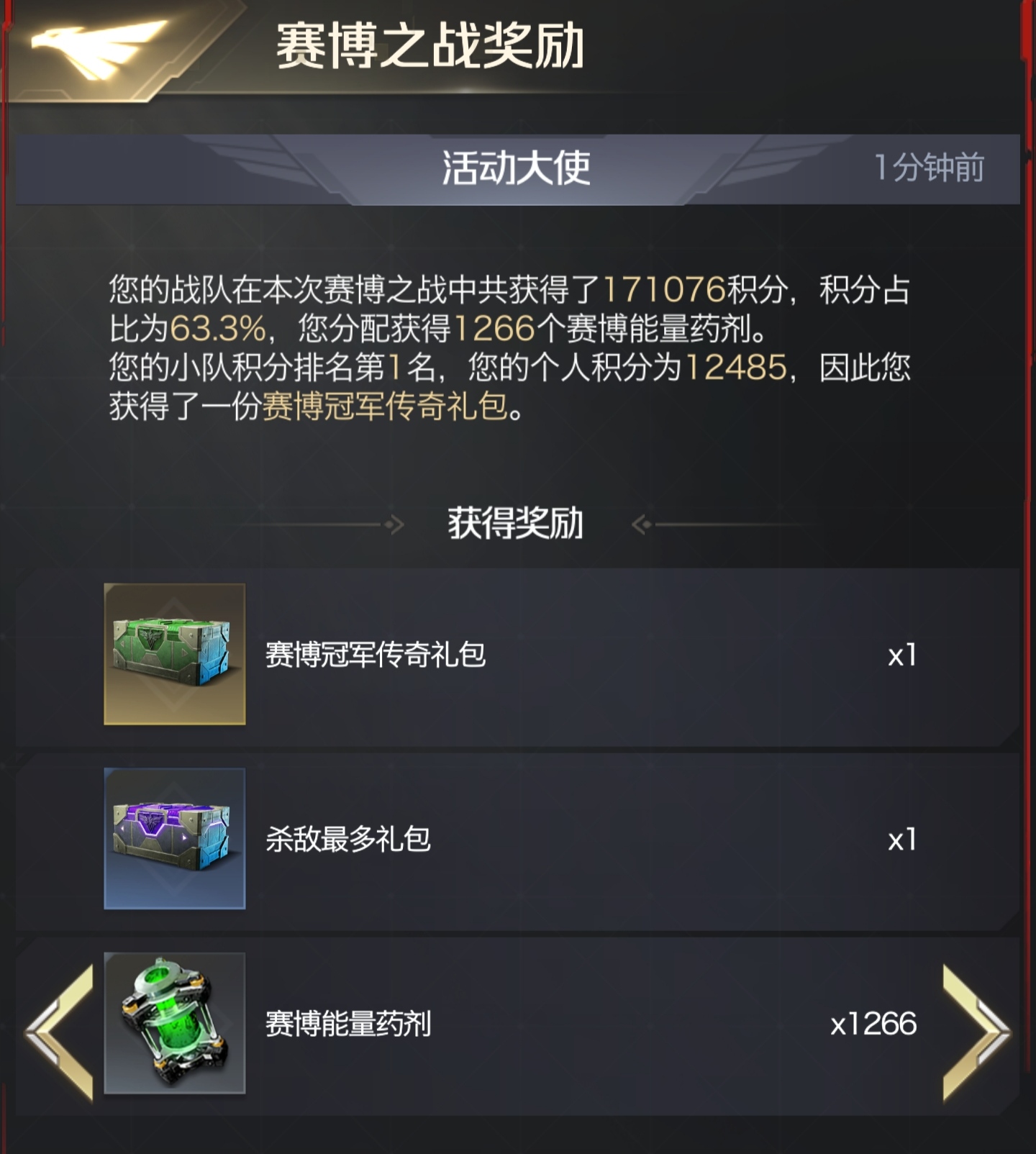Select the 赛博冠军传奇礼包 reward name

[376, 655]
